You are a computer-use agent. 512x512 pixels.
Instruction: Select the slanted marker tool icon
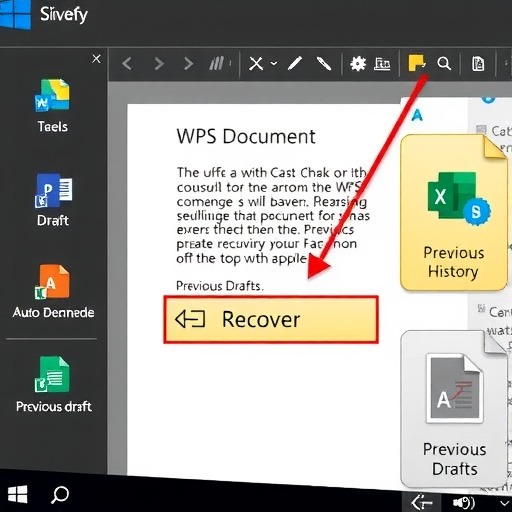(x=324, y=63)
